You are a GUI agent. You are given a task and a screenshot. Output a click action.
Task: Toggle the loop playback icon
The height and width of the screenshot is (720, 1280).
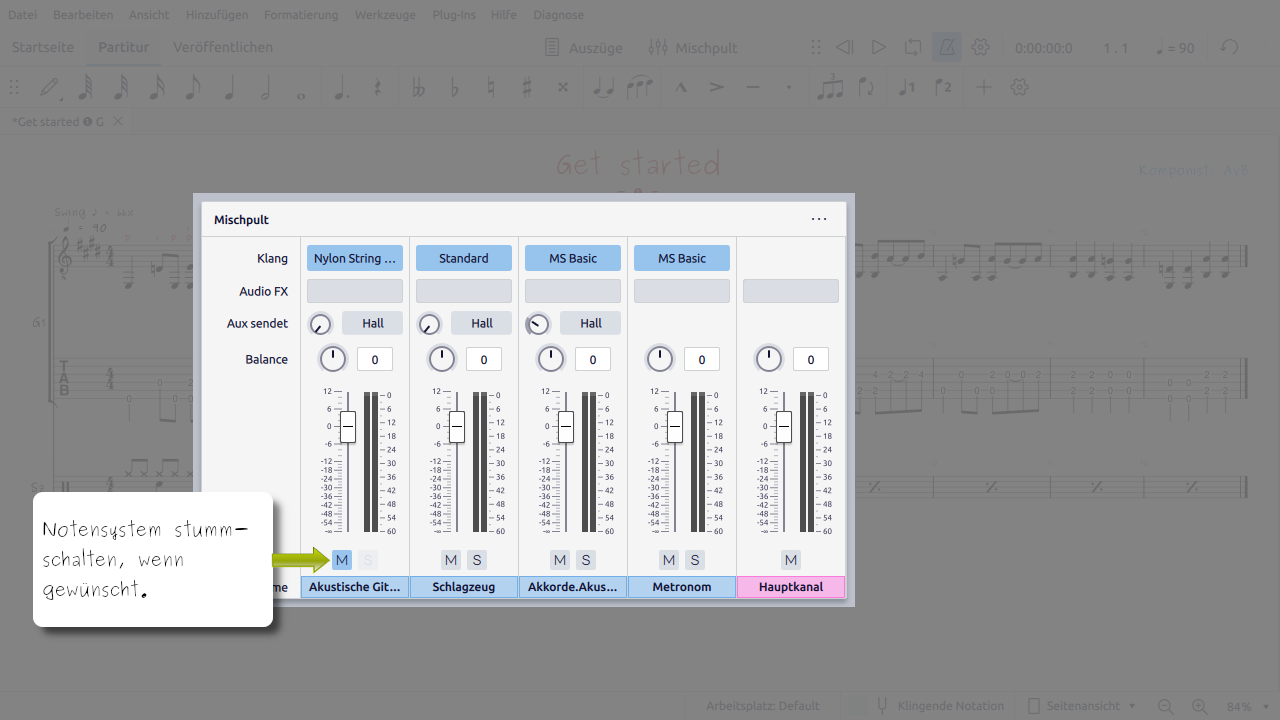(912, 48)
